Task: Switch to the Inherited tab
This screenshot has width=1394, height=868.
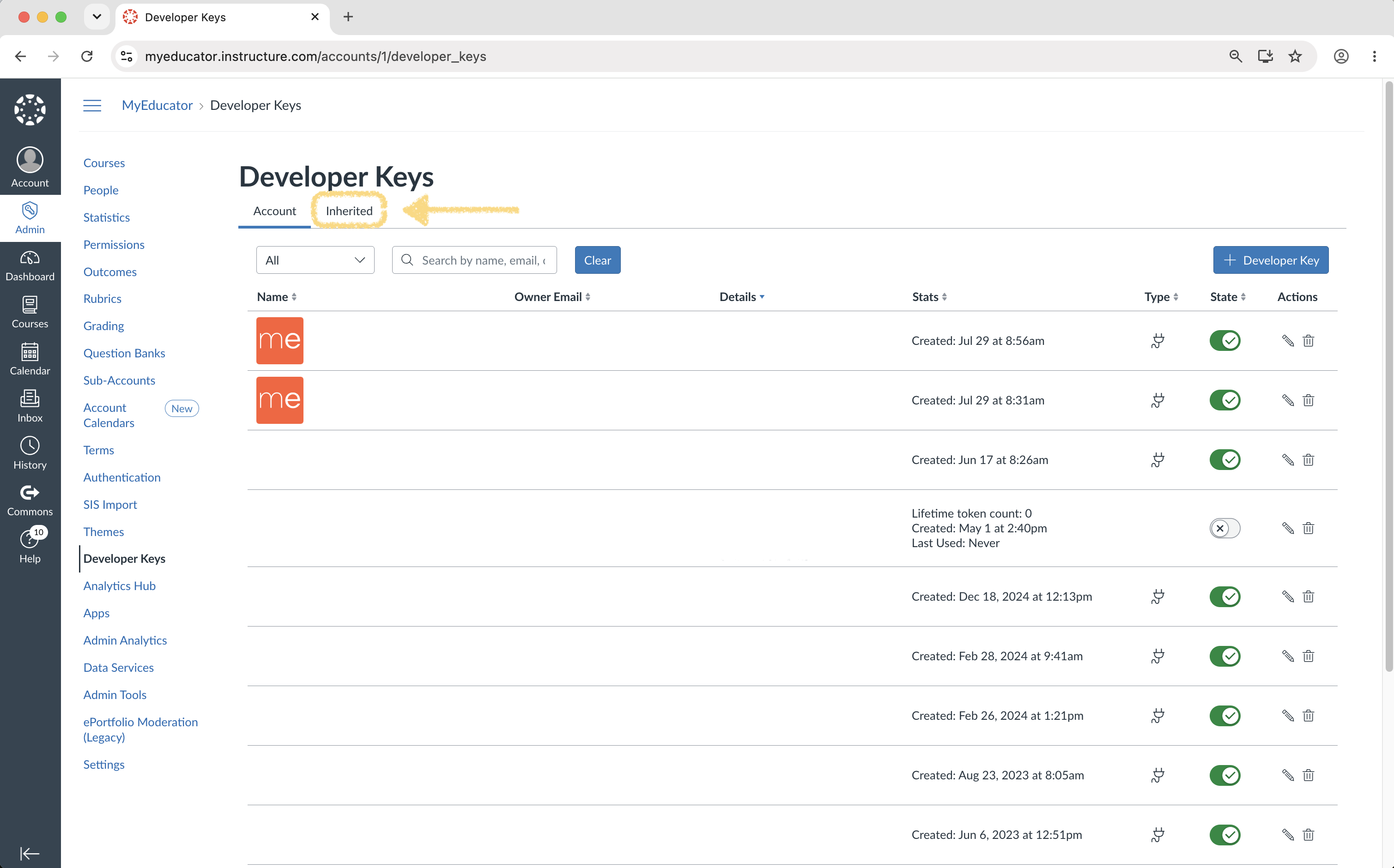Action: click(x=349, y=211)
